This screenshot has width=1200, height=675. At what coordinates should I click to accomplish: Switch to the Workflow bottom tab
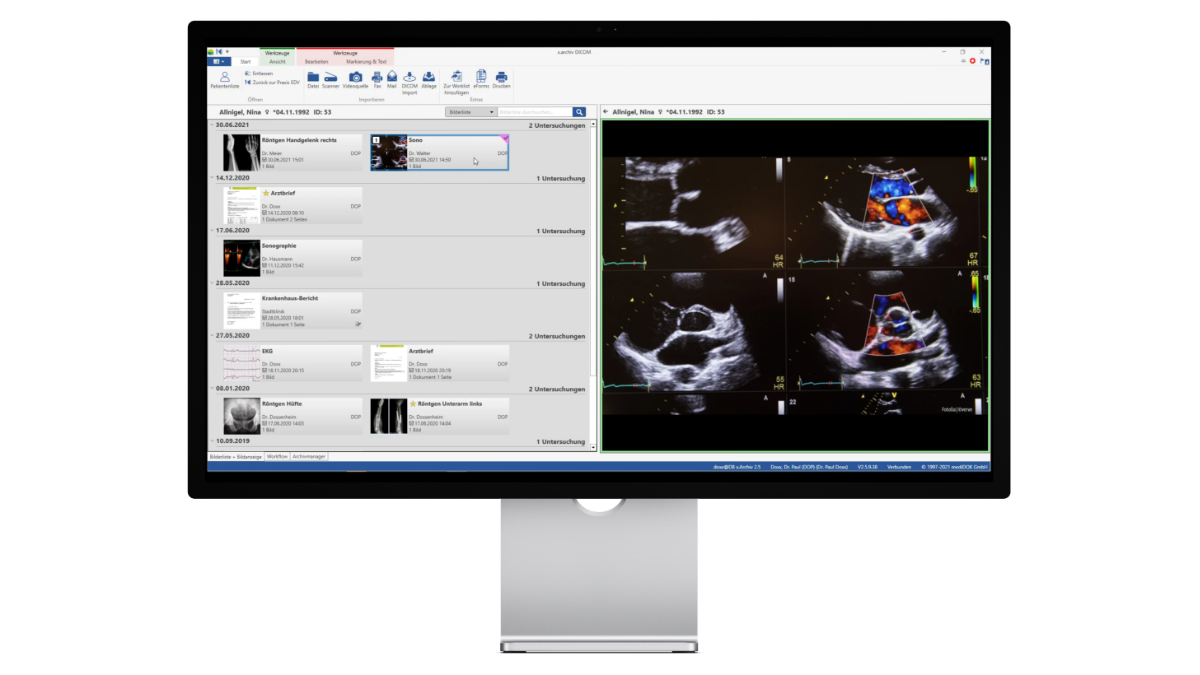point(277,457)
